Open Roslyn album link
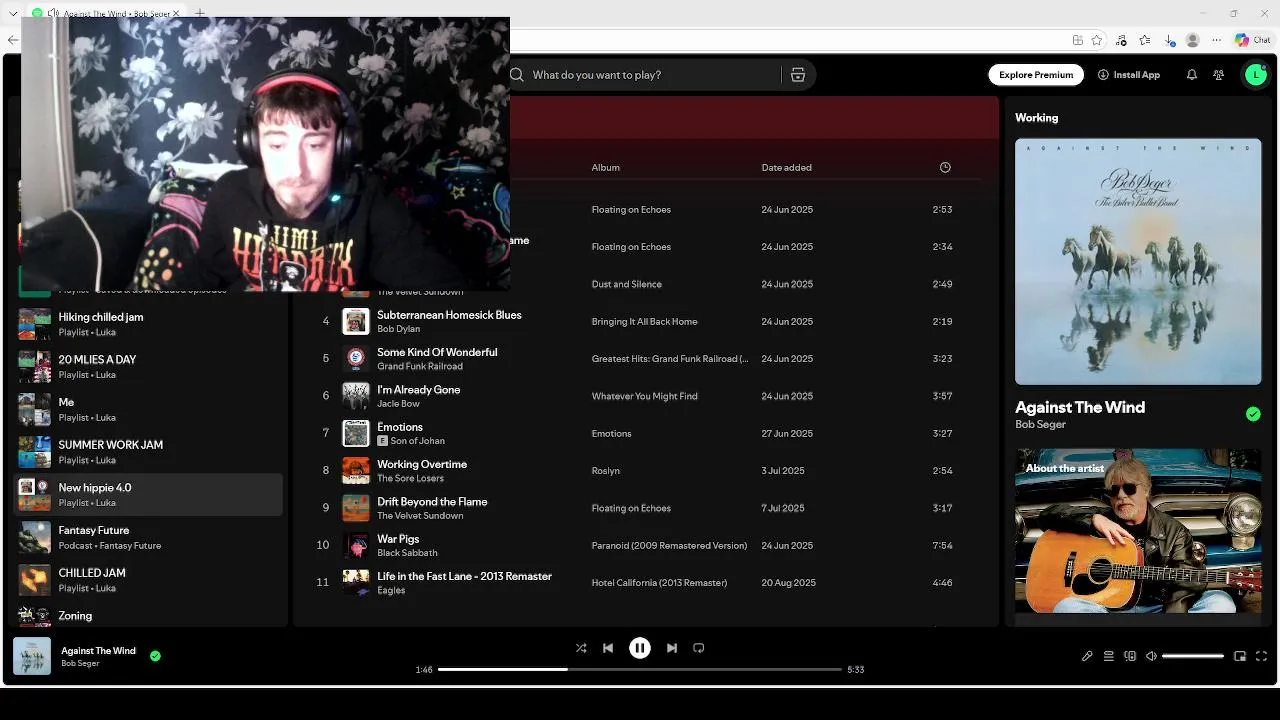This screenshot has width=1280, height=720. tap(606, 471)
